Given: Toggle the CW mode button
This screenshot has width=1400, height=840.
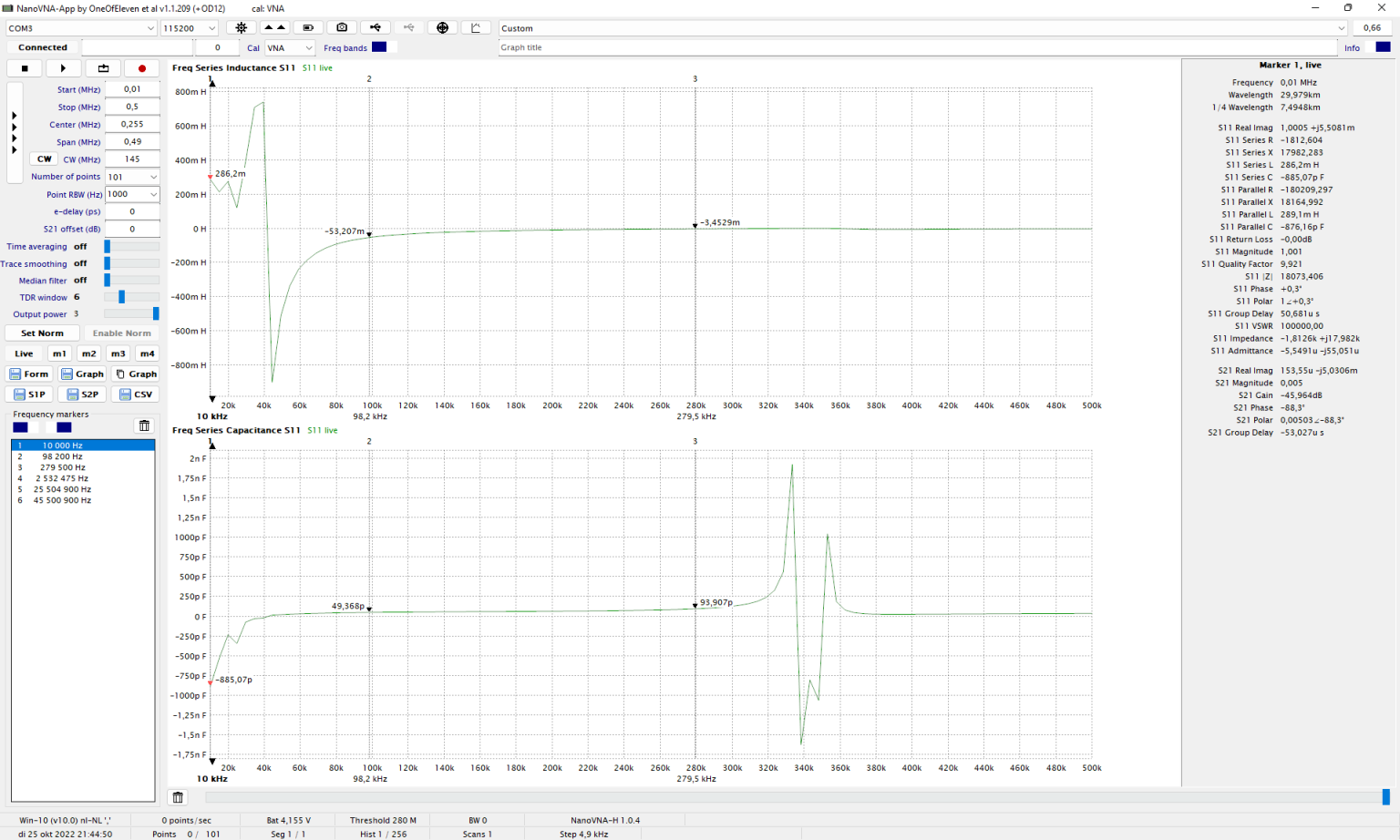Looking at the screenshot, I should coord(44,159).
